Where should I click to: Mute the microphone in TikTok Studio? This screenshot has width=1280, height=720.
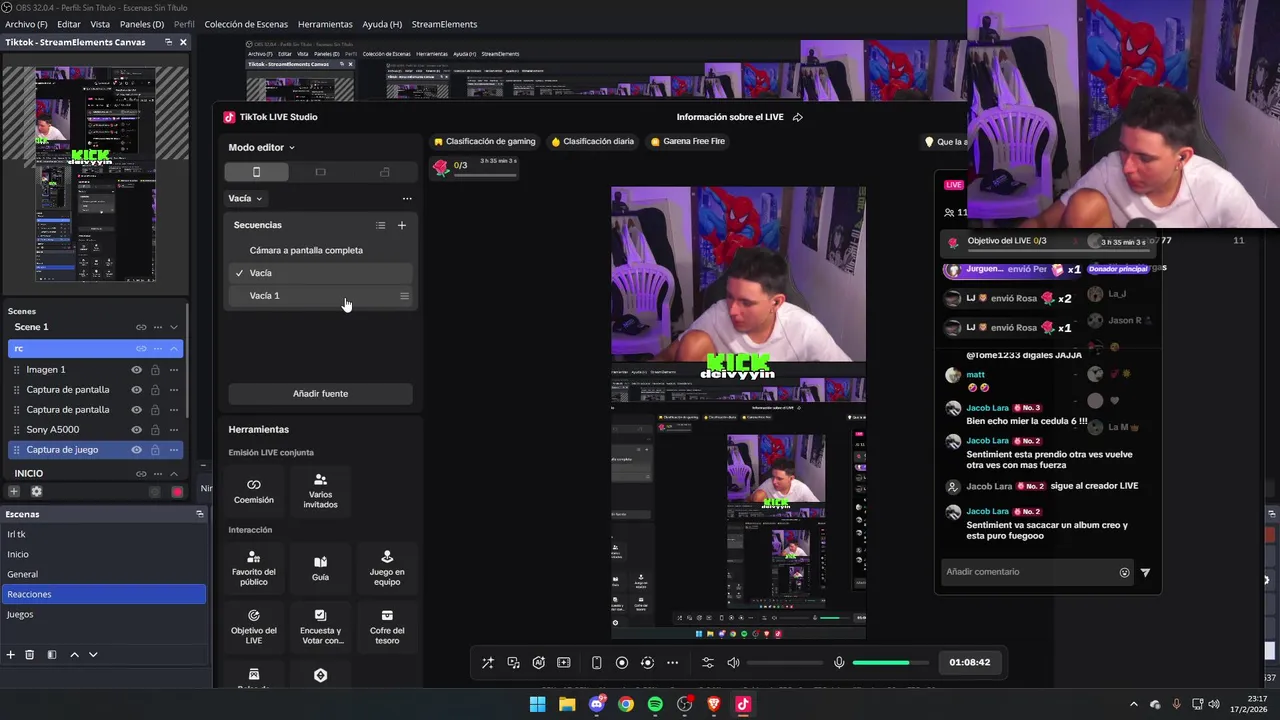pos(839,662)
